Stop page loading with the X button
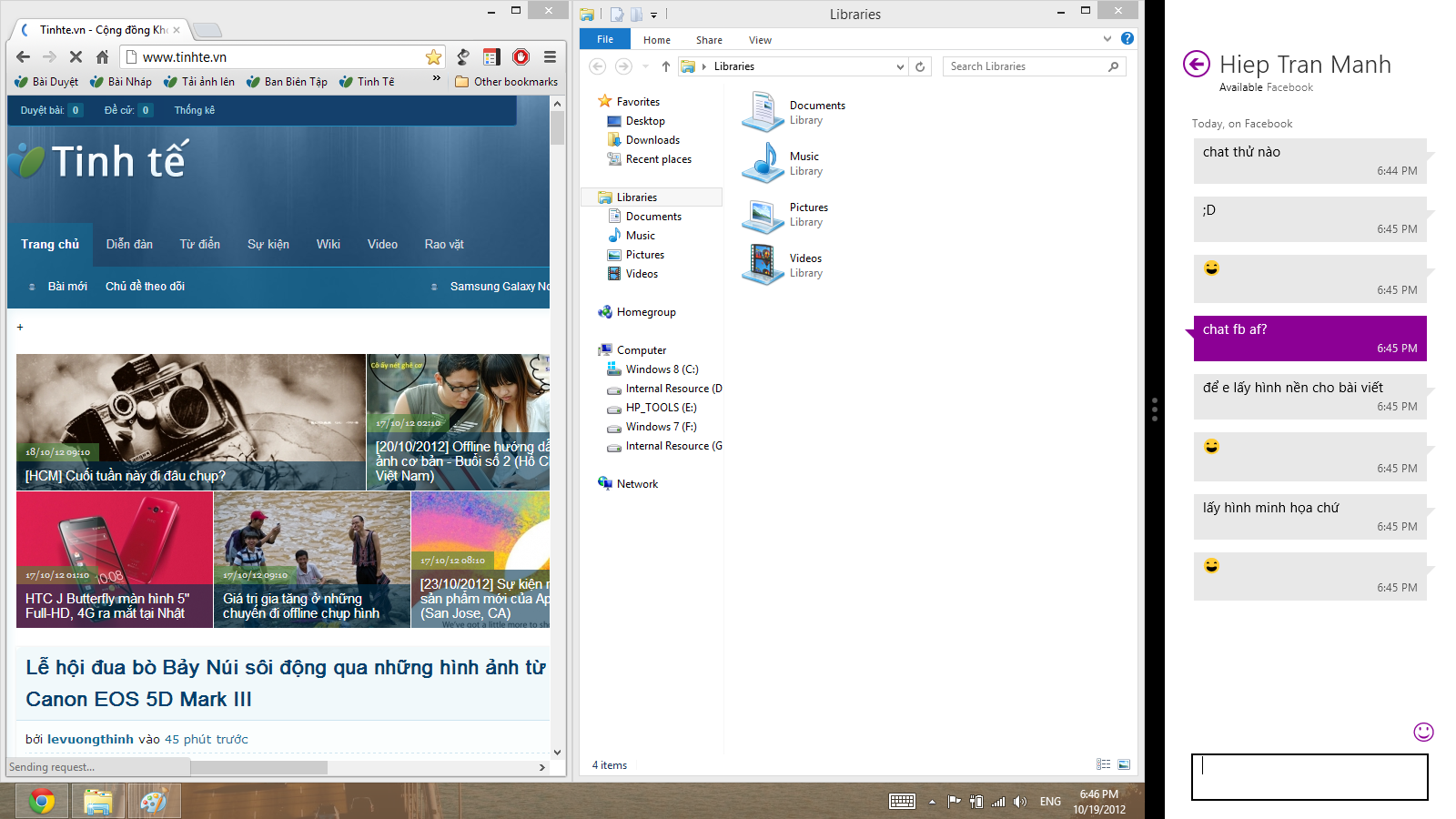This screenshot has width=1456, height=819. click(x=76, y=56)
